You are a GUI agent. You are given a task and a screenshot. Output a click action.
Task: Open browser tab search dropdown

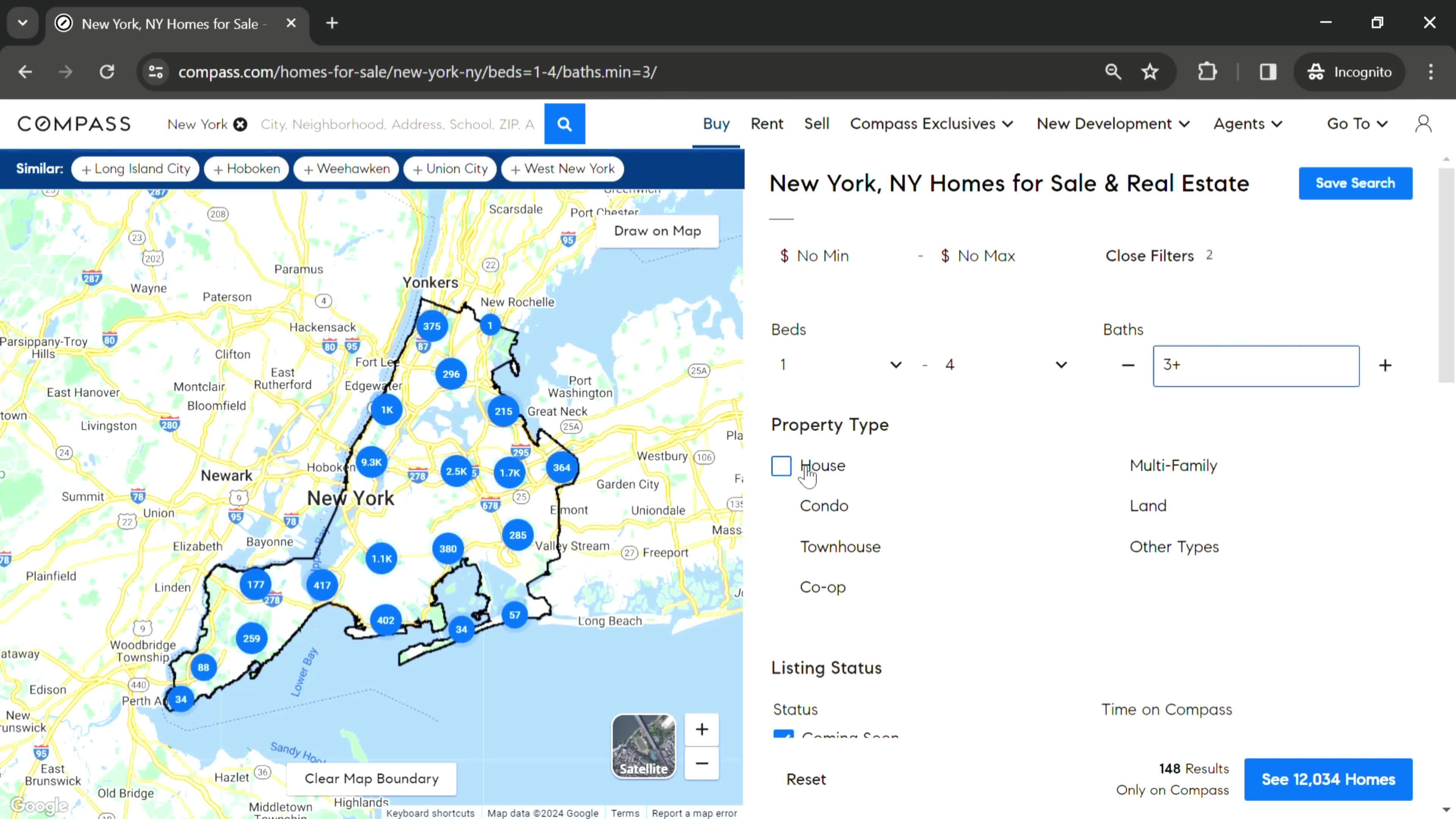(x=23, y=23)
